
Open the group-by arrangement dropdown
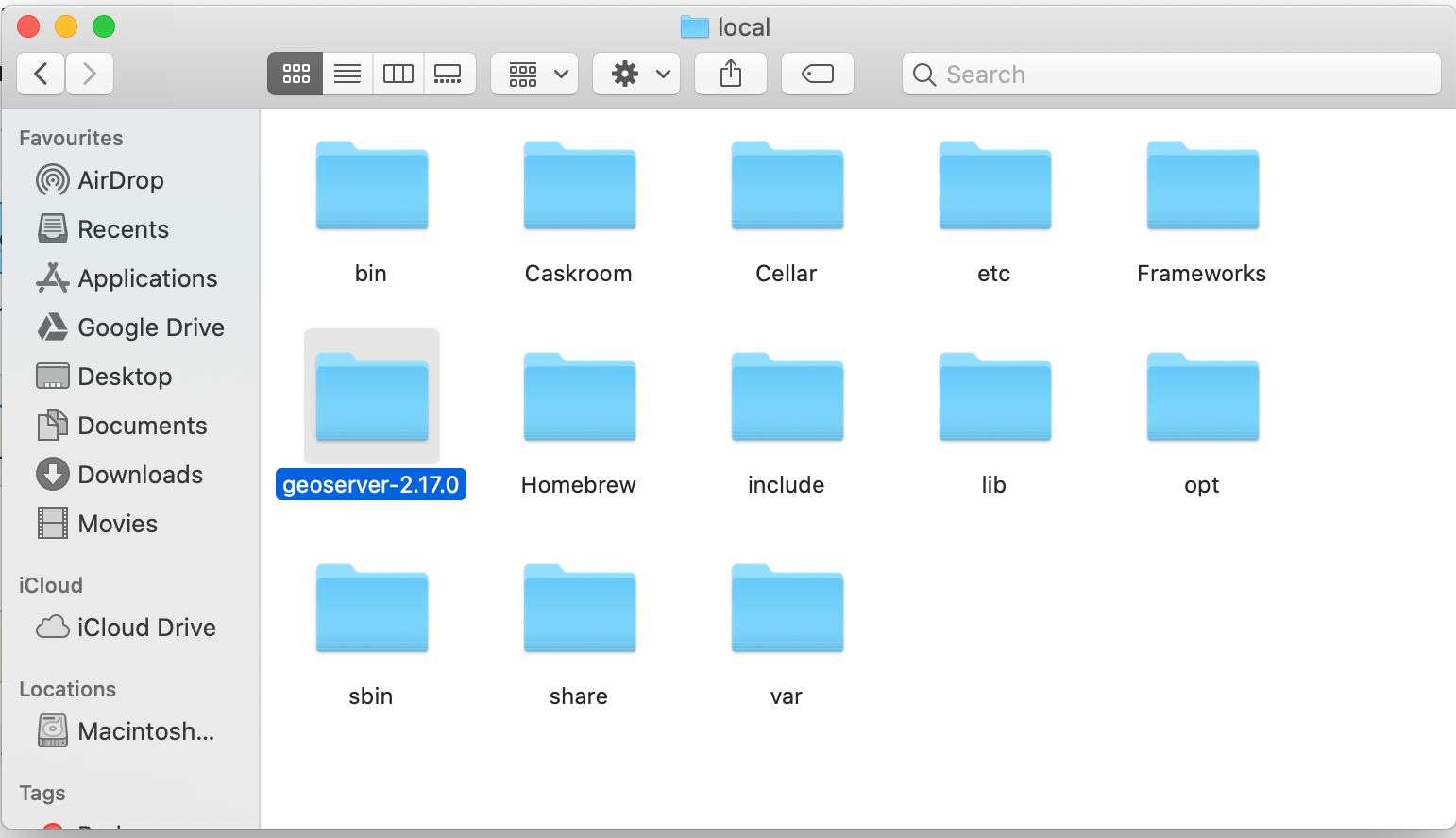pos(534,74)
